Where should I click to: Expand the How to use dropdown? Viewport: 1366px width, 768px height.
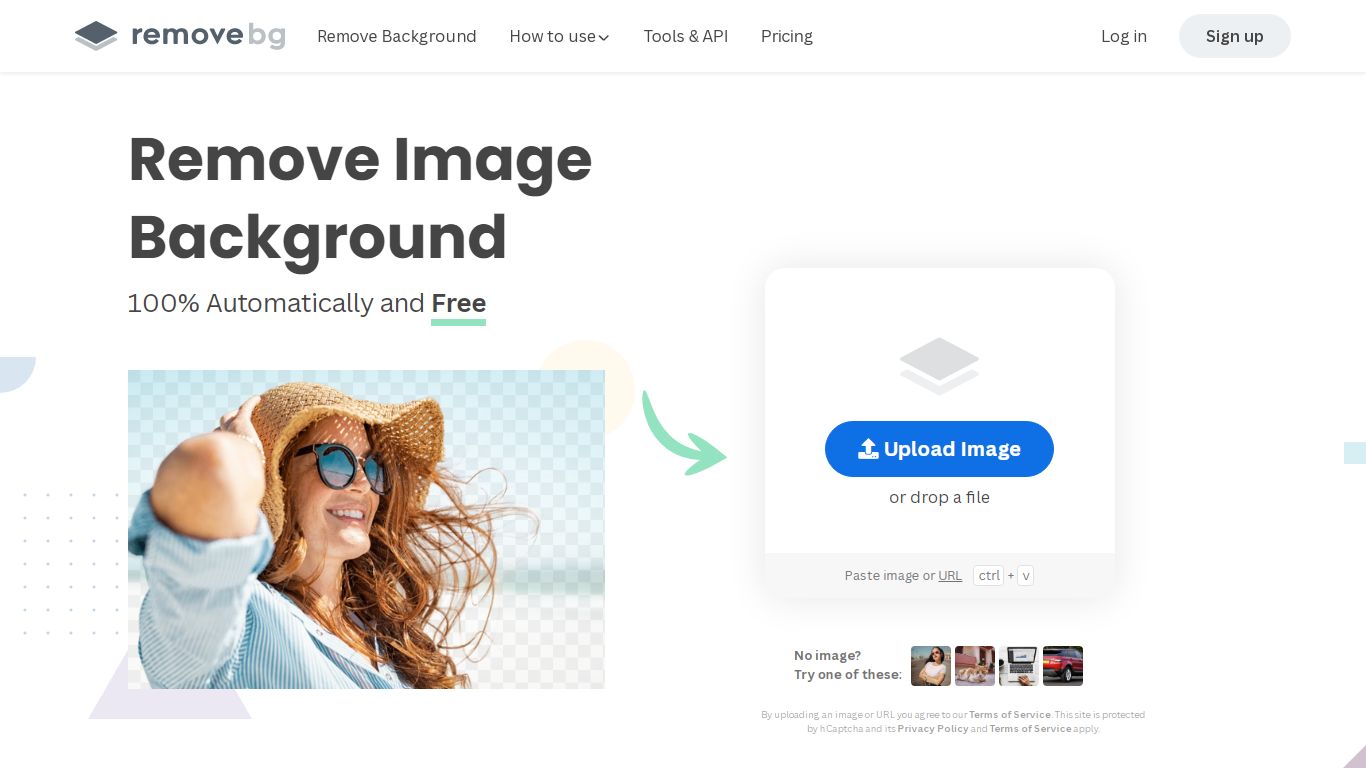click(559, 36)
